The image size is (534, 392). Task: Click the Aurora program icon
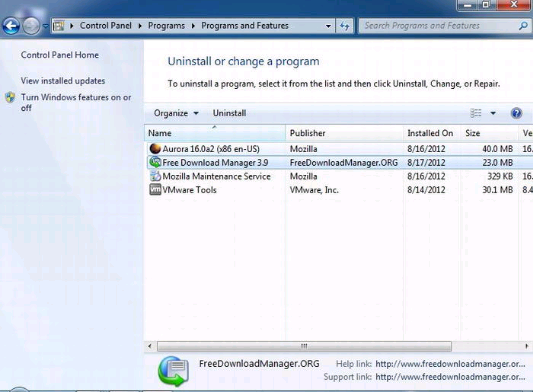coord(155,148)
